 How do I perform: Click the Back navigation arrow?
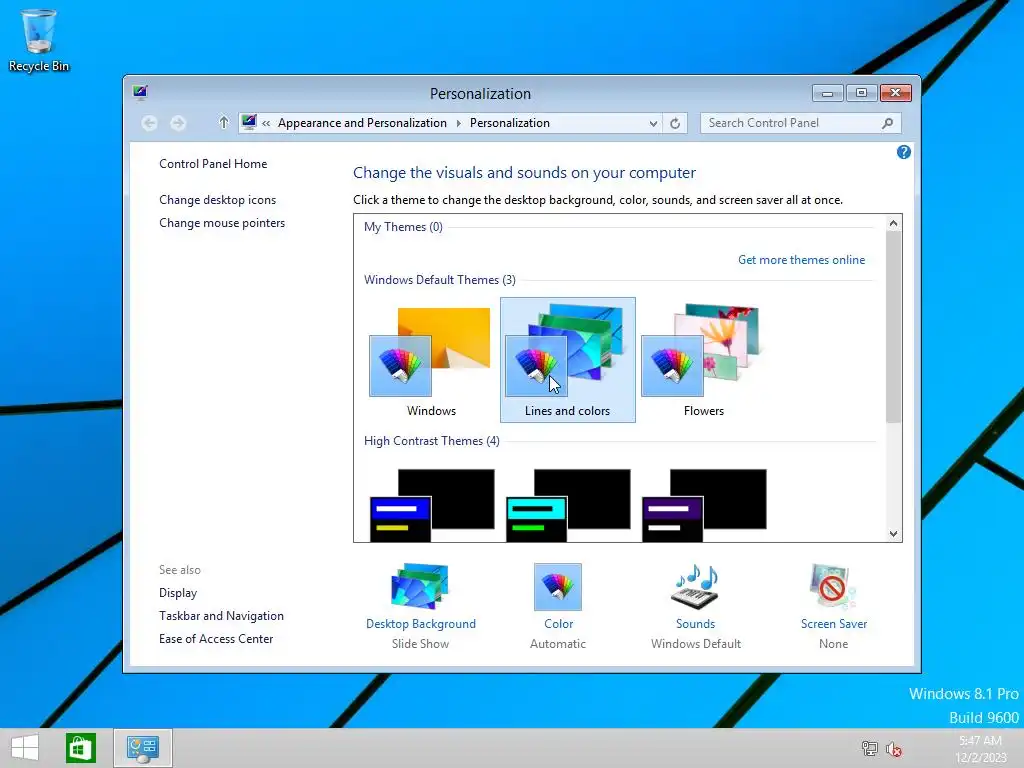tap(150, 123)
